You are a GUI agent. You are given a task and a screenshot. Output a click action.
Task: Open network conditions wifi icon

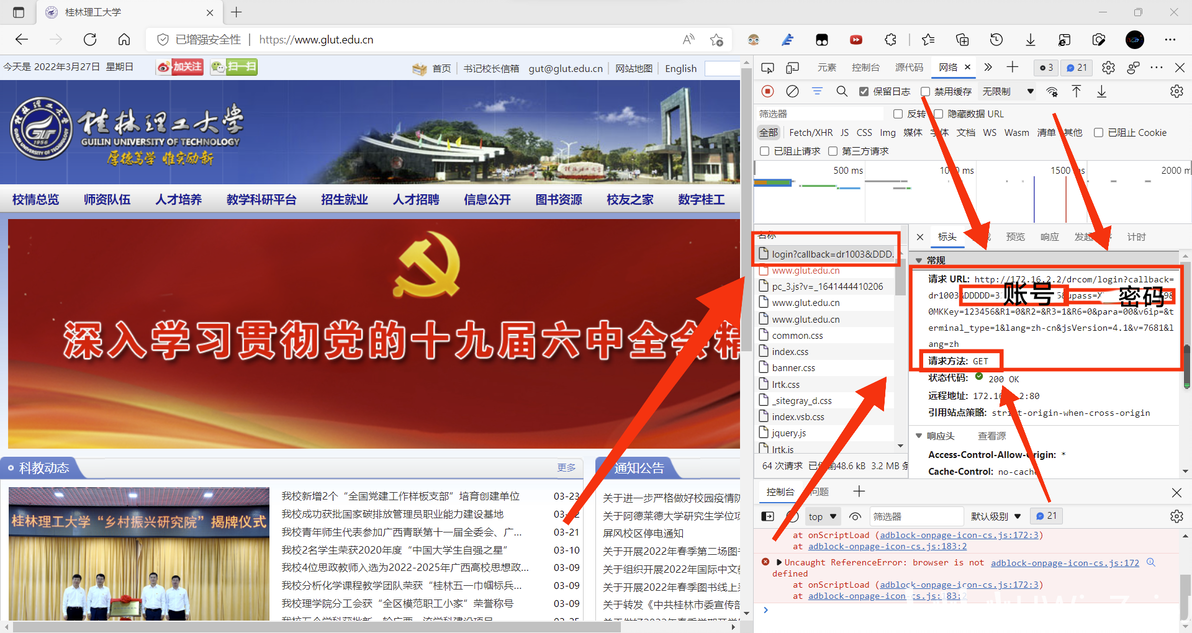[1052, 91]
